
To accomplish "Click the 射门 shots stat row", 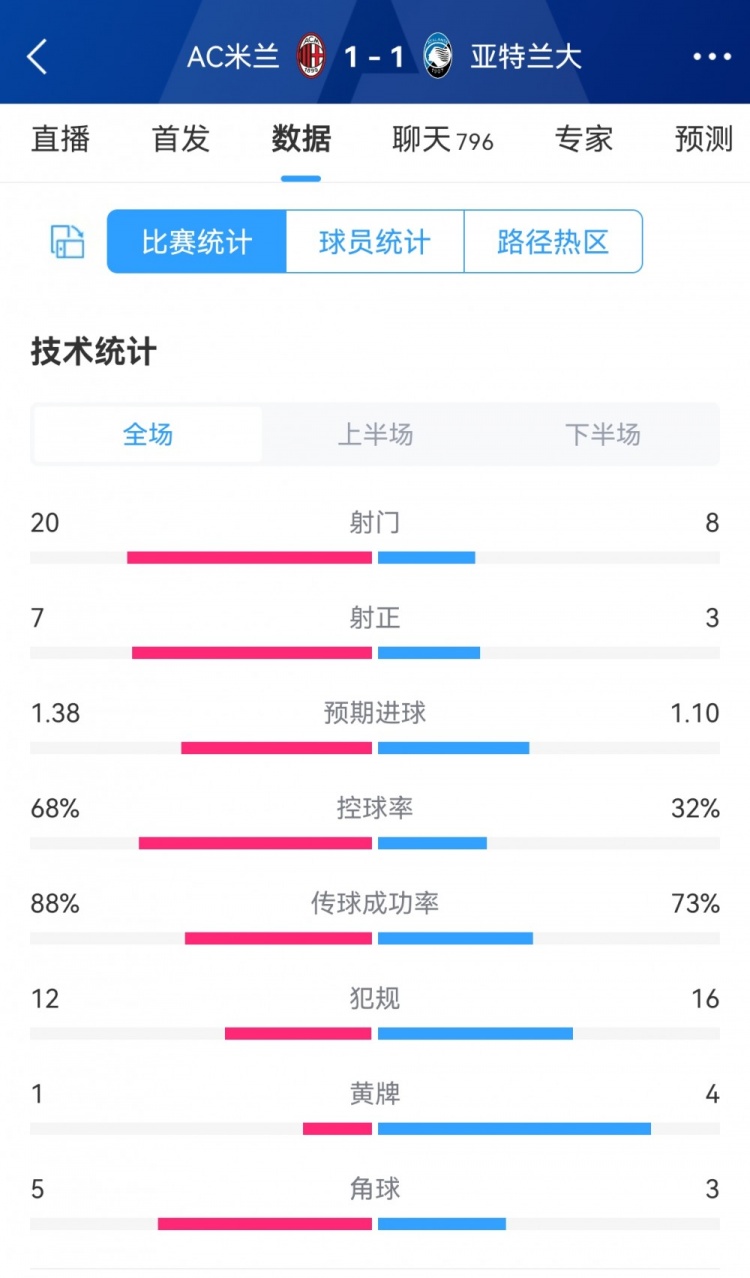I will tap(375, 522).
